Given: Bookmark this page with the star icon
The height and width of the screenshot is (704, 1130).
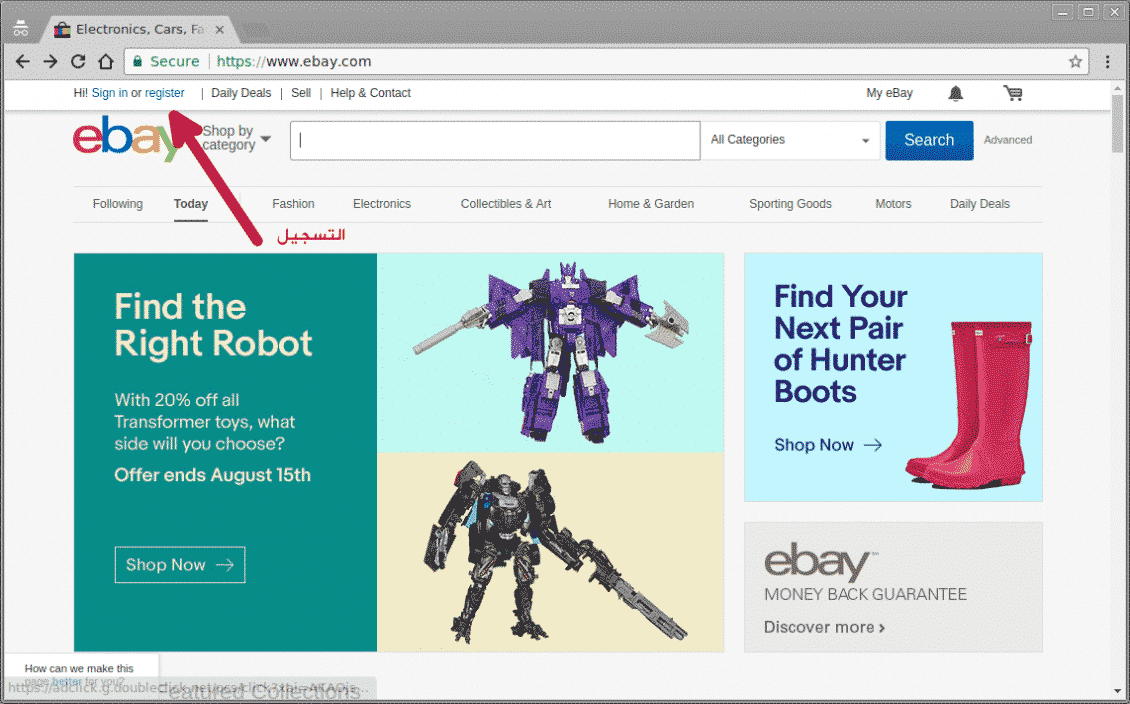Looking at the screenshot, I should point(1075,61).
